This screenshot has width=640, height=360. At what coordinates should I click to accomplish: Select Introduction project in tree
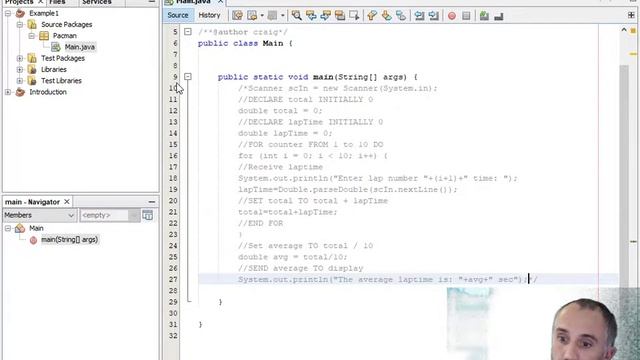click(x=48, y=92)
